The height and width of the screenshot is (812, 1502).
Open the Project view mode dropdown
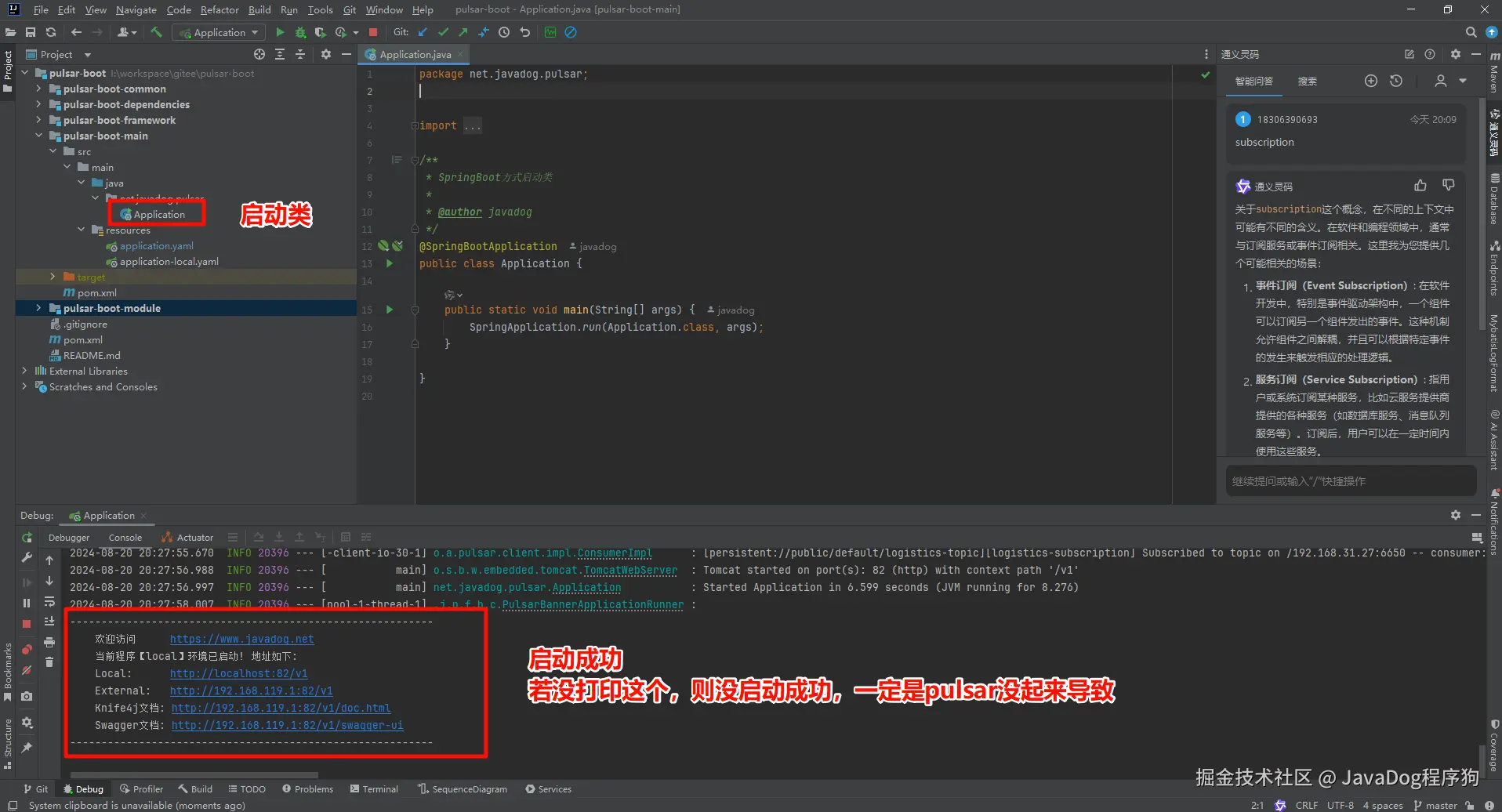pos(88,55)
